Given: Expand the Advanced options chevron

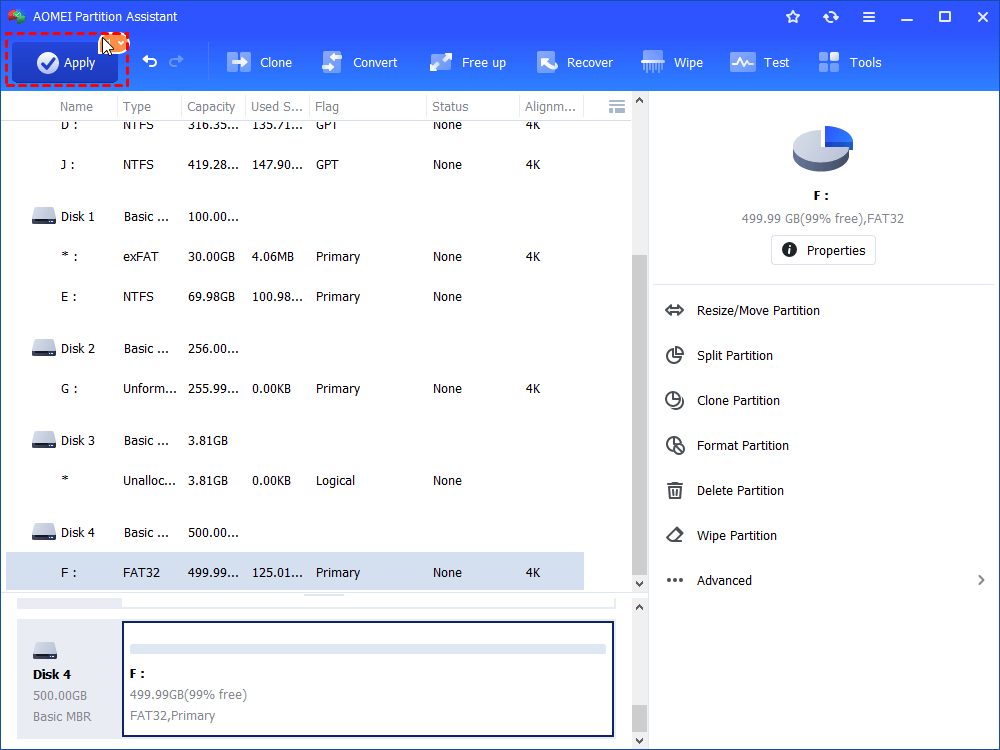Looking at the screenshot, I should click(981, 580).
